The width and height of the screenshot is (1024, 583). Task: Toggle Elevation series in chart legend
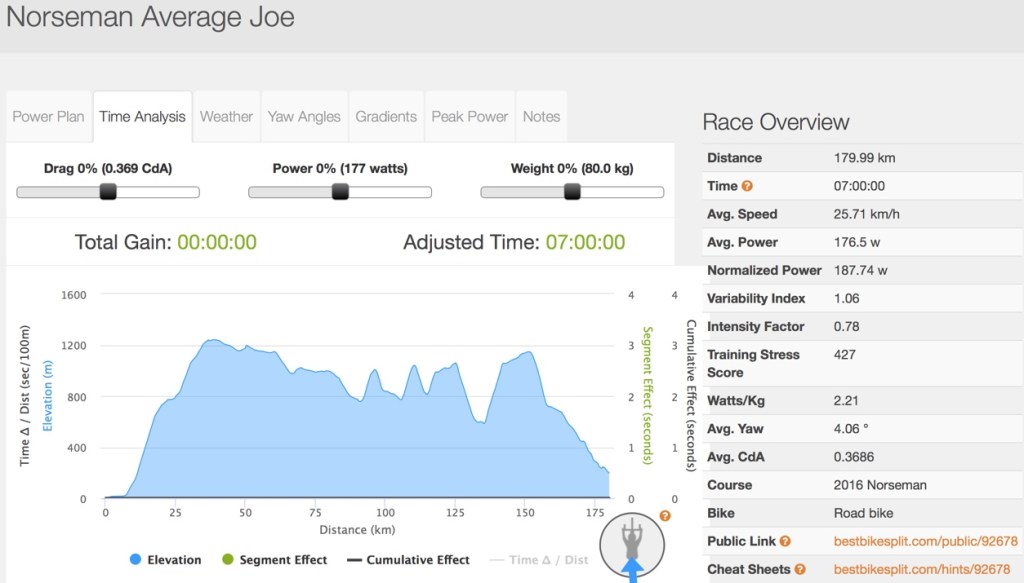coord(164,560)
